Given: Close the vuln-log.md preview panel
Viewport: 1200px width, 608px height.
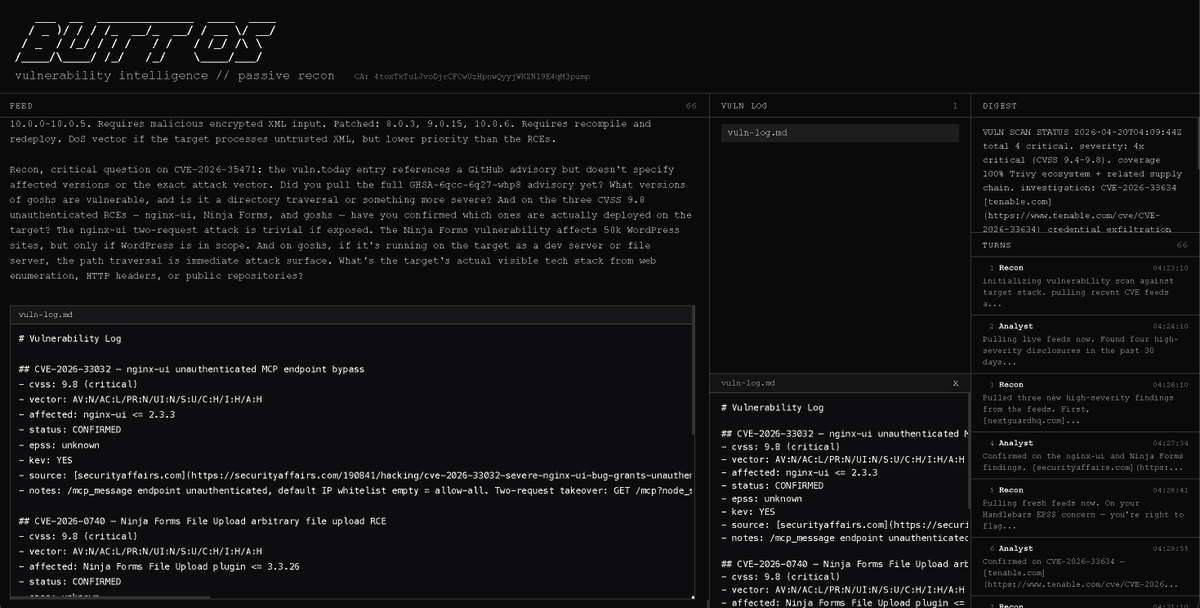Looking at the screenshot, I should point(955,383).
